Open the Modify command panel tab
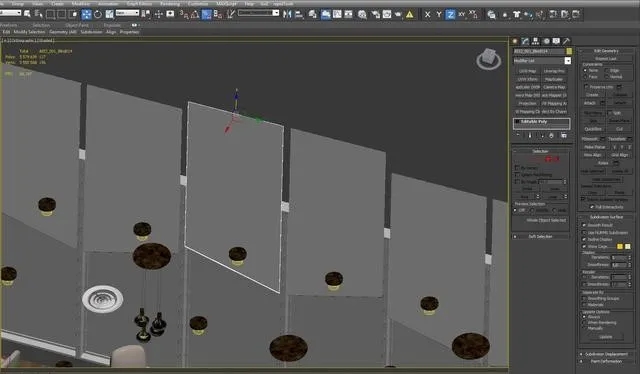The height and width of the screenshot is (374, 640). [525, 41]
